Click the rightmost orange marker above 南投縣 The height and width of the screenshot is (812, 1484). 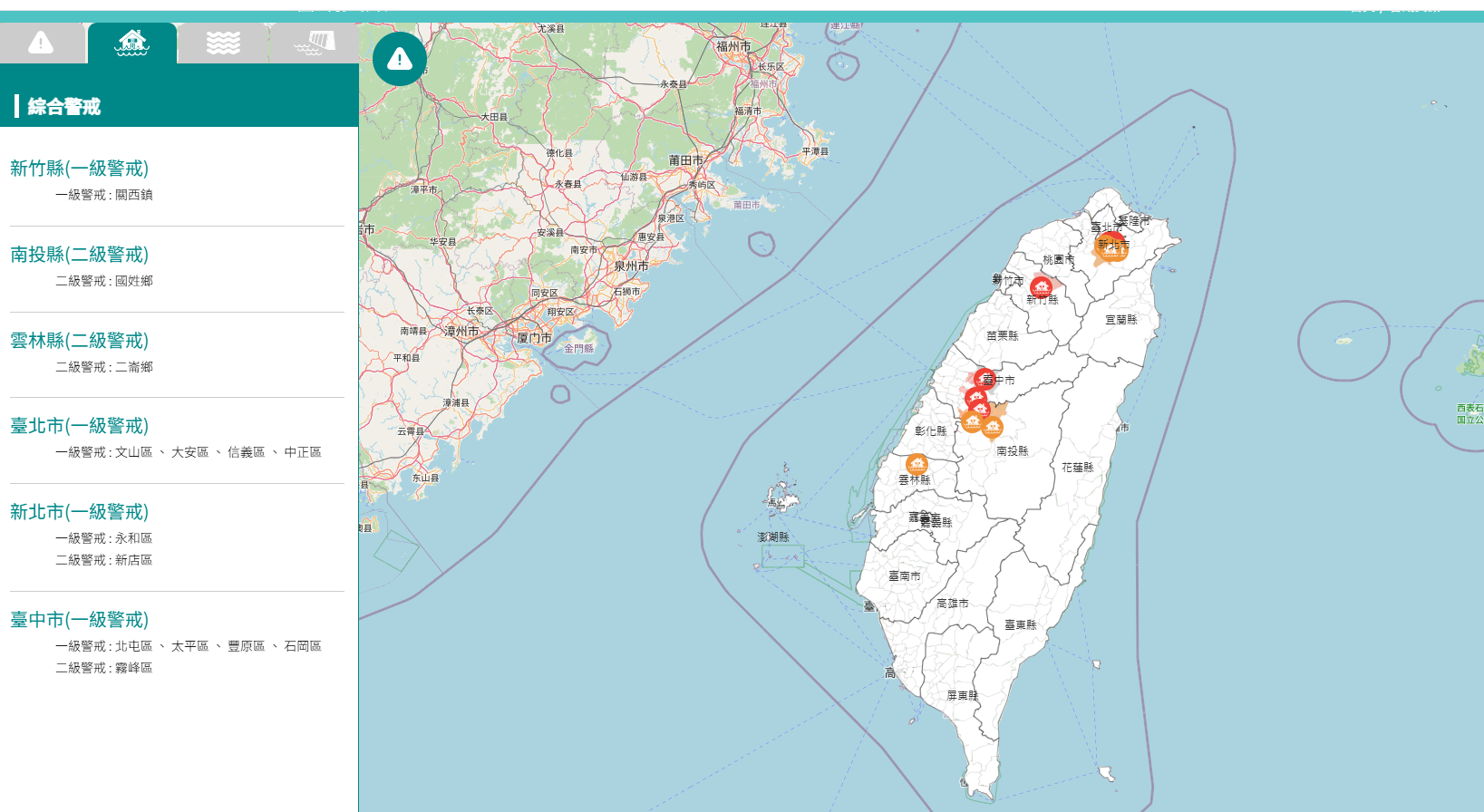coord(993,427)
